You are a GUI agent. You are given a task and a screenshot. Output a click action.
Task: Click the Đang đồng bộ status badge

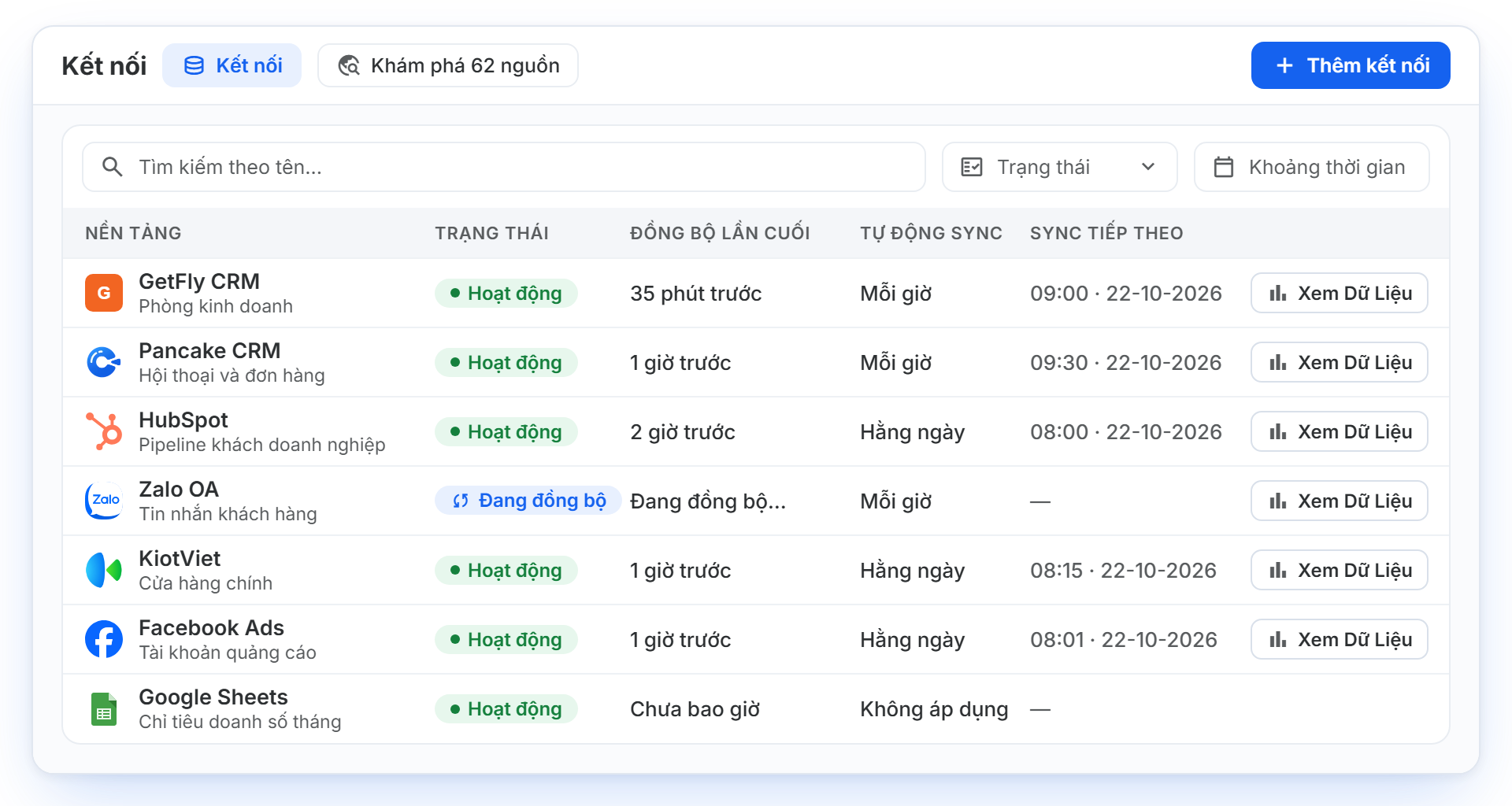coord(528,501)
